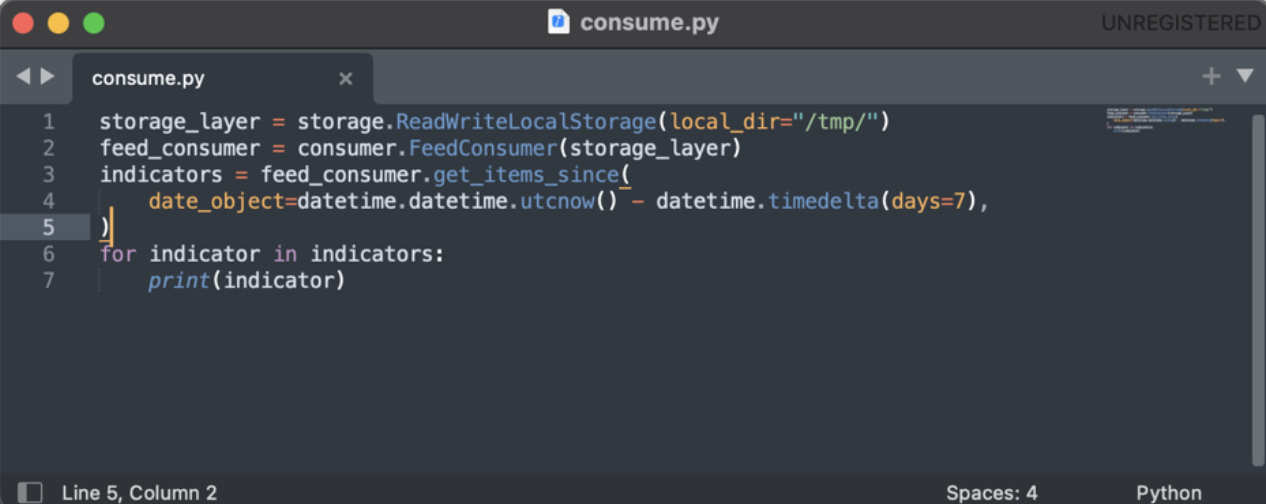The width and height of the screenshot is (1266, 504).
Task: Close the consume.py tab
Action: pos(346,78)
